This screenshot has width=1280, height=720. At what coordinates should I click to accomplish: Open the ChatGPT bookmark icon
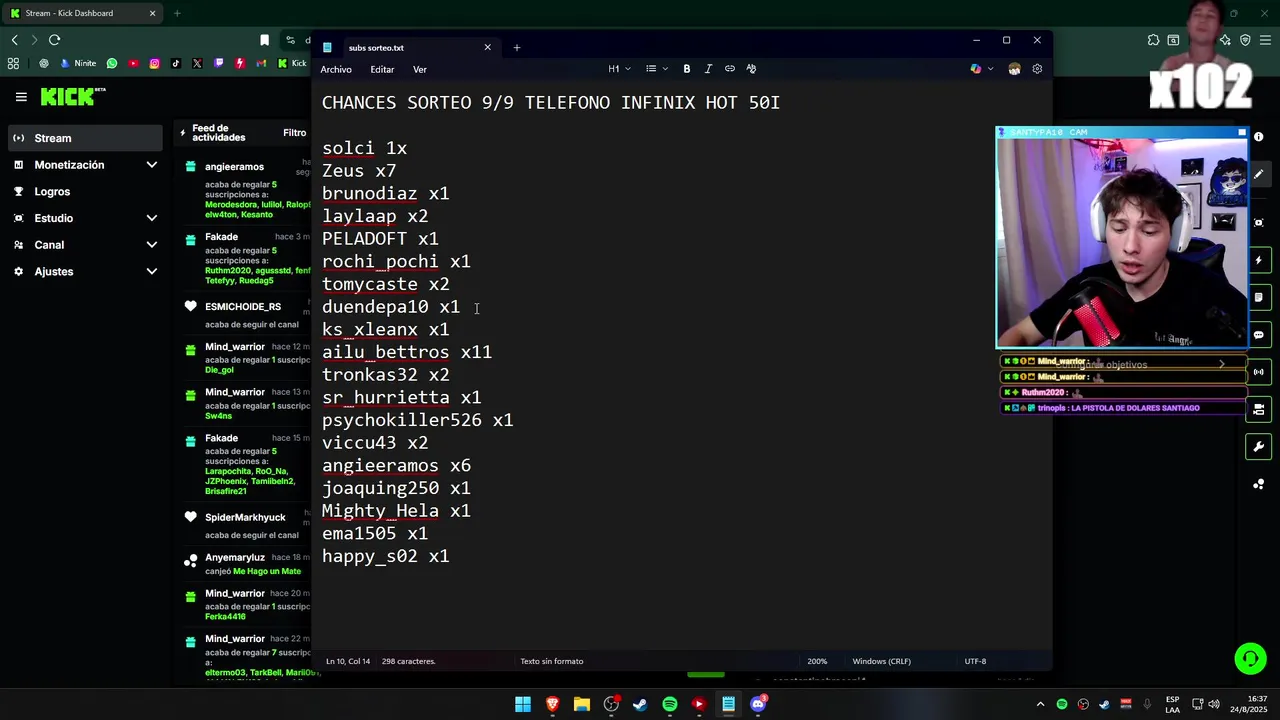[43, 63]
